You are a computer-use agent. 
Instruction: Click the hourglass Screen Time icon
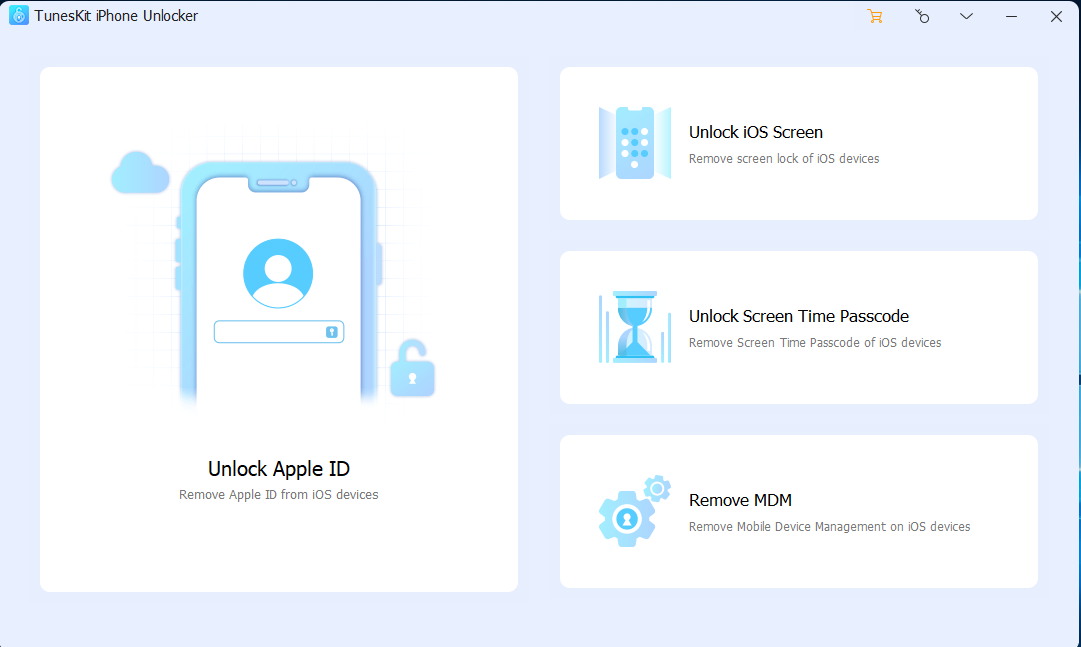[634, 327]
